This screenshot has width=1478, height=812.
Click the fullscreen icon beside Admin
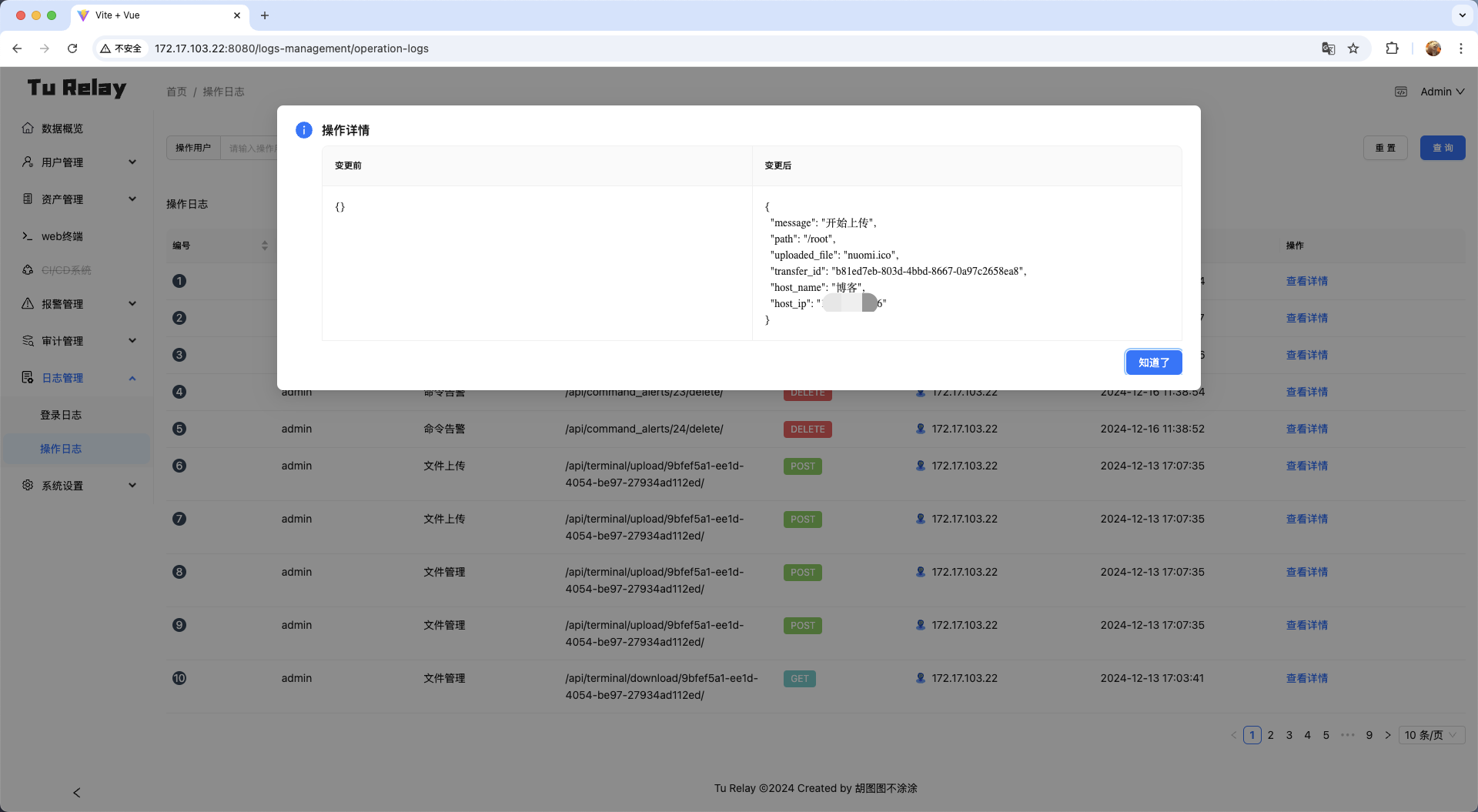tap(1401, 92)
